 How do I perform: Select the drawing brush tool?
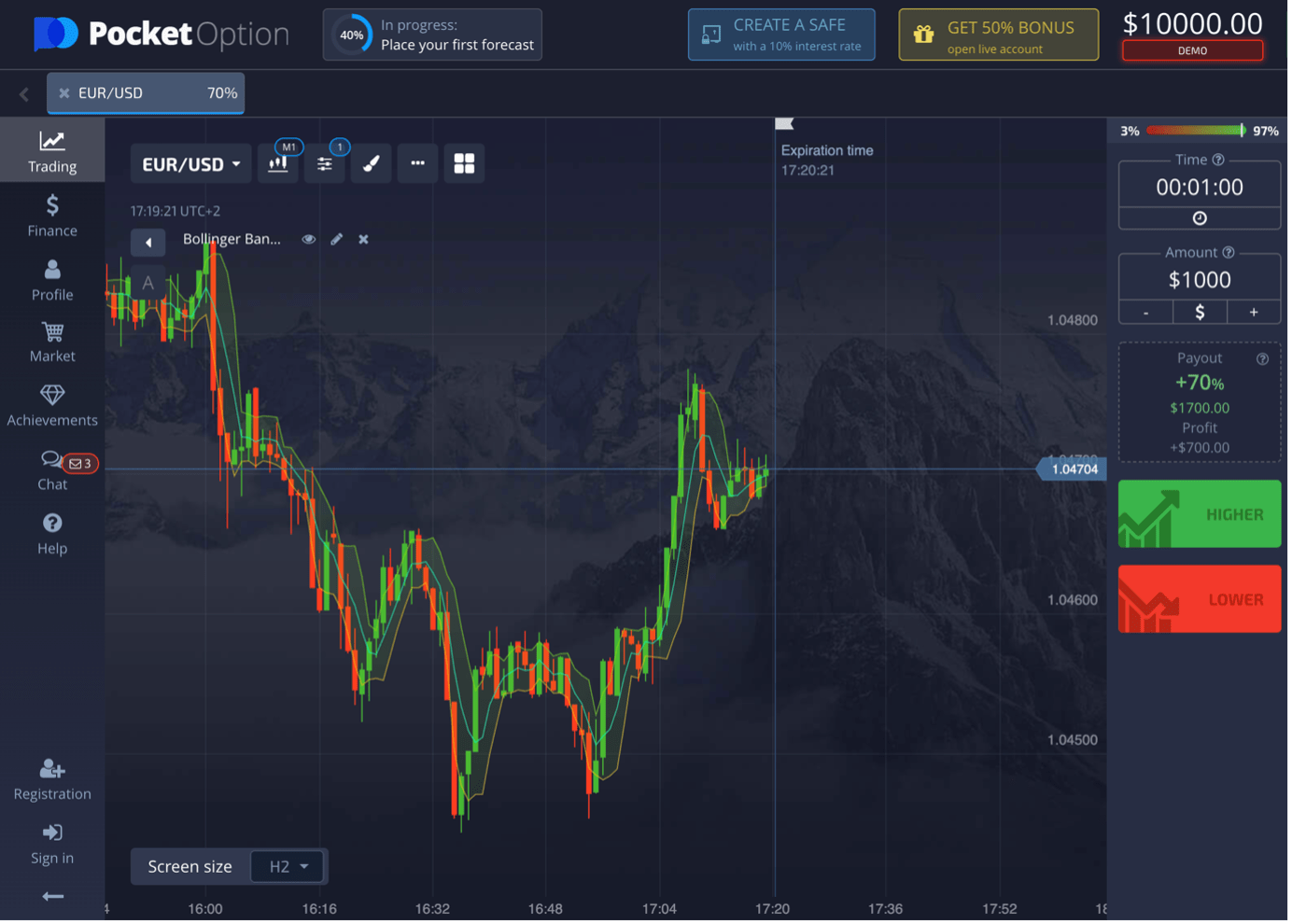point(371,163)
